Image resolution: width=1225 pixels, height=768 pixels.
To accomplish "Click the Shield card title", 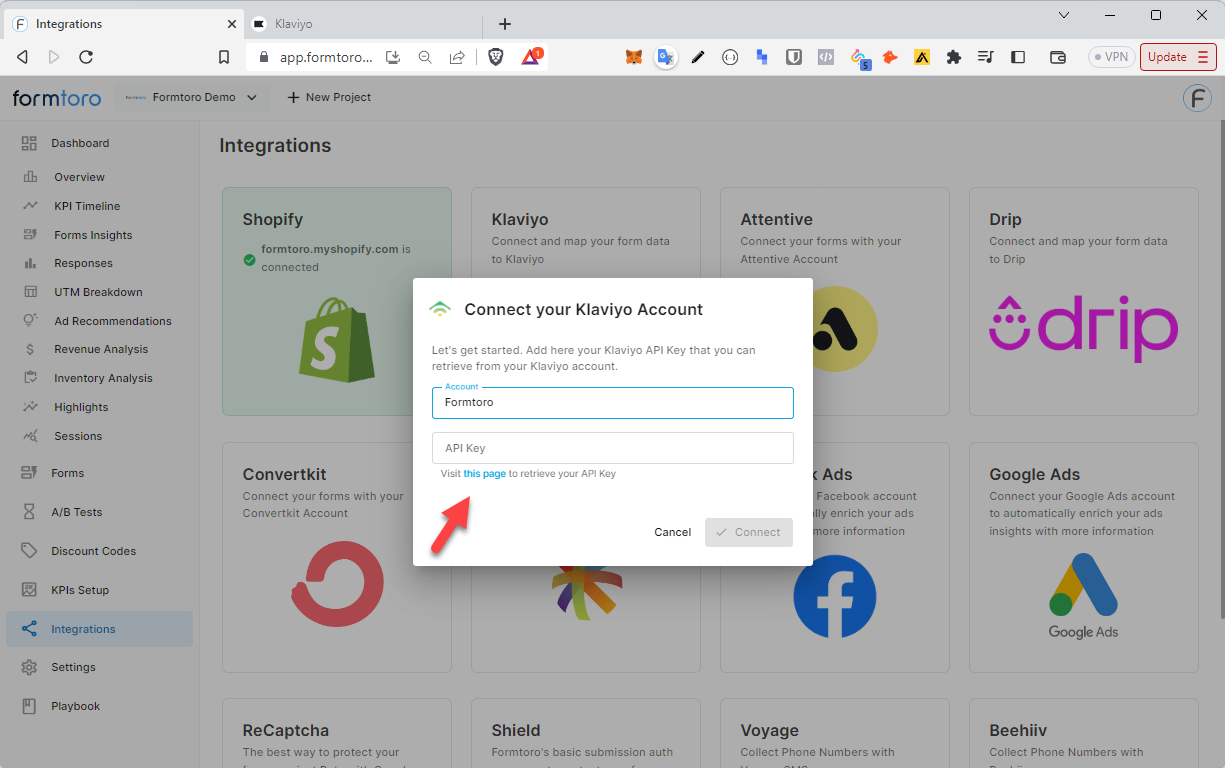I will (x=516, y=731).
